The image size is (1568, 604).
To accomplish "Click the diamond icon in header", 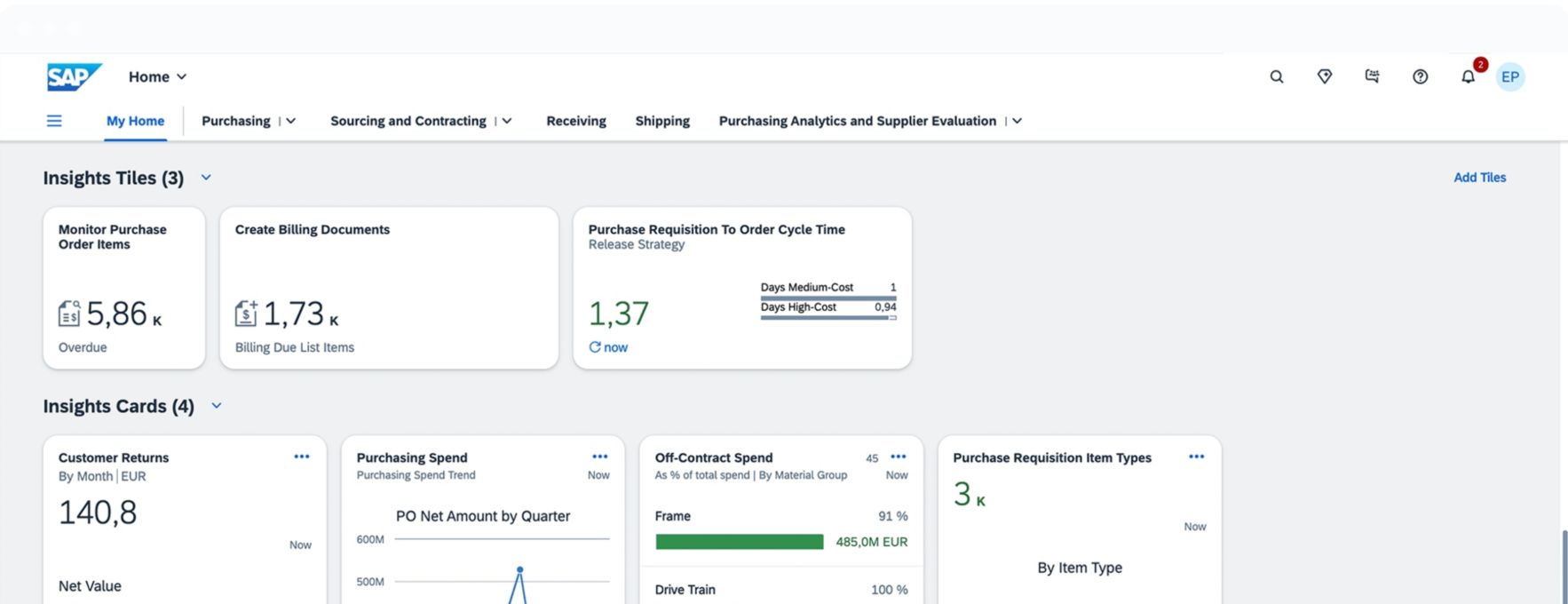I will click(1324, 77).
